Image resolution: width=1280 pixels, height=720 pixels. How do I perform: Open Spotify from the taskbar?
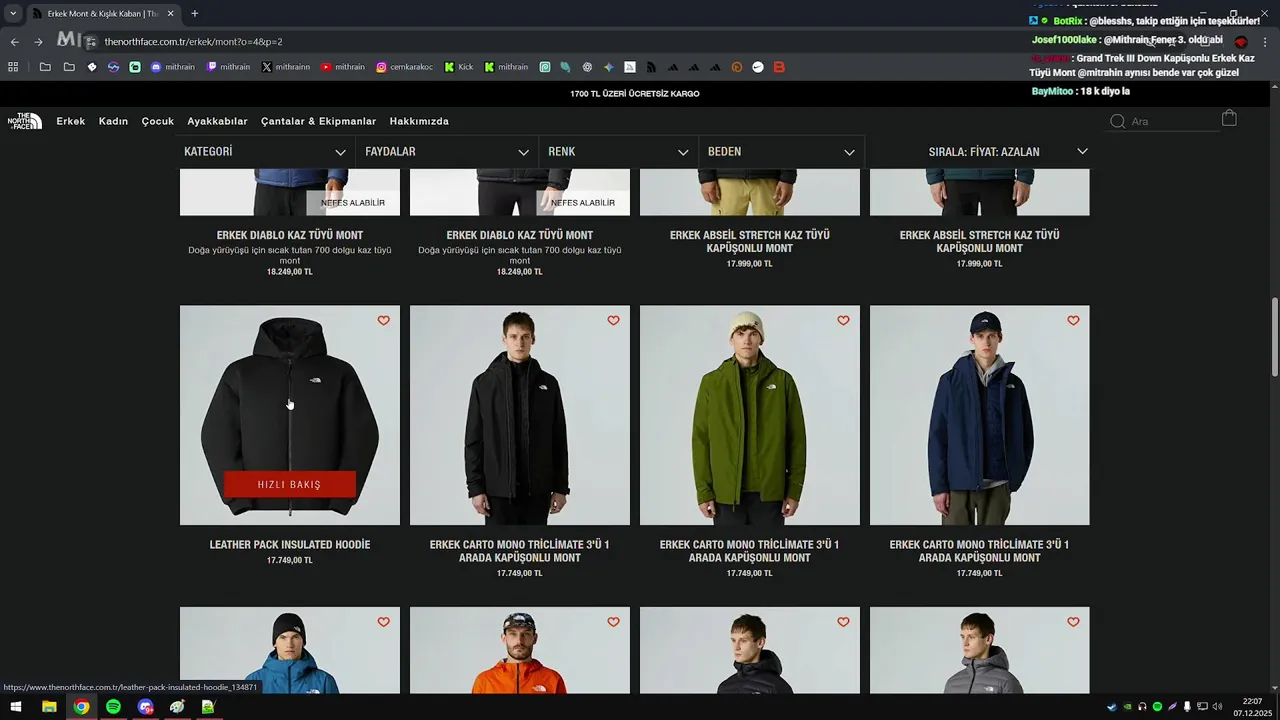pyautogui.click(x=113, y=707)
